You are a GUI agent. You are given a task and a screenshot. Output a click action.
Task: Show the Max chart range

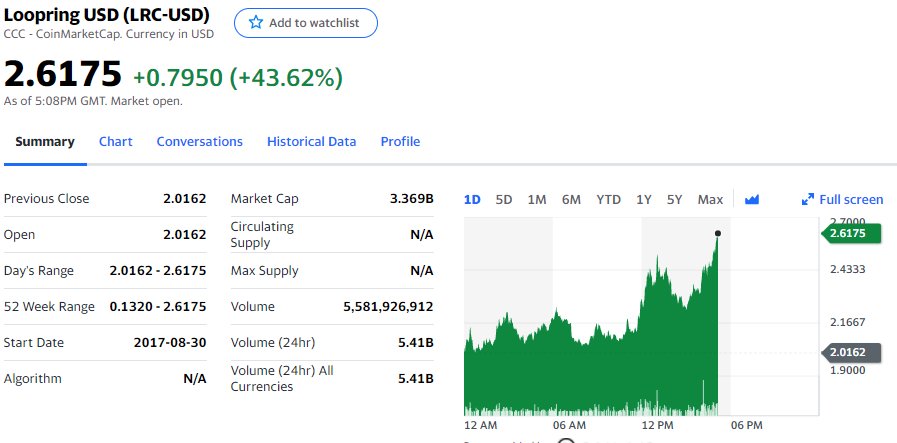[x=710, y=199]
